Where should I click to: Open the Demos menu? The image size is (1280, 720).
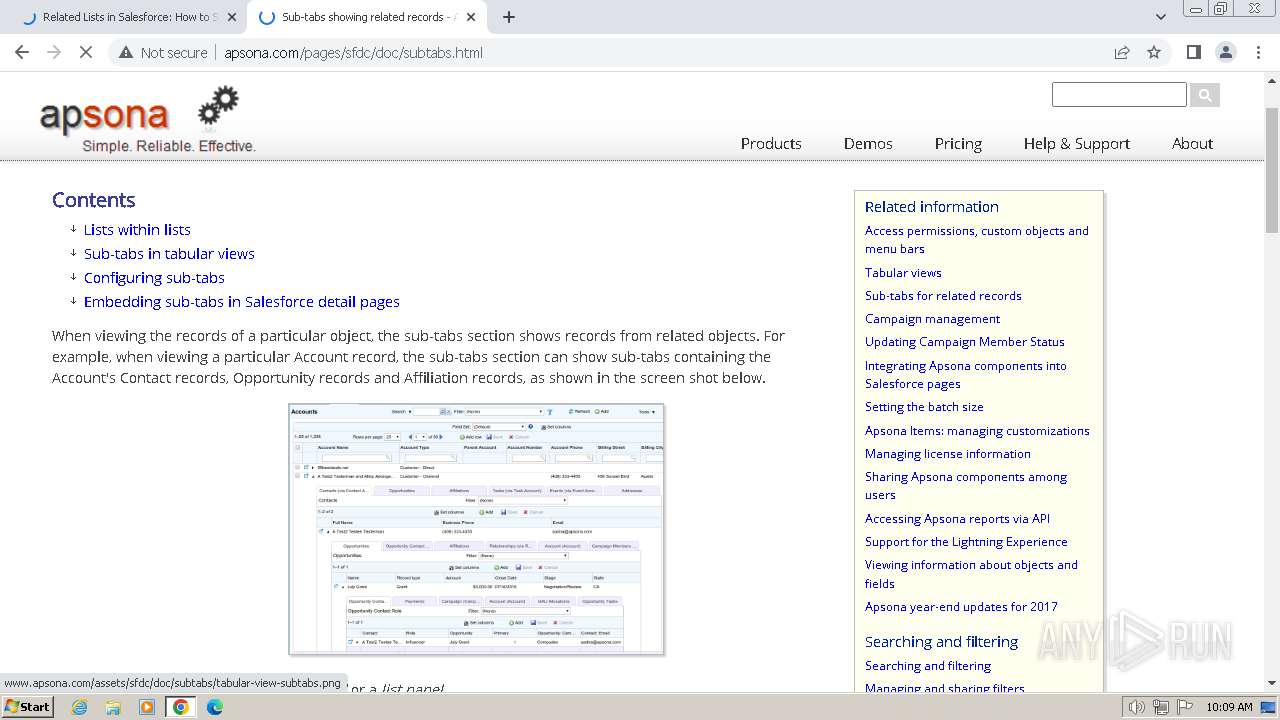pyautogui.click(x=868, y=143)
